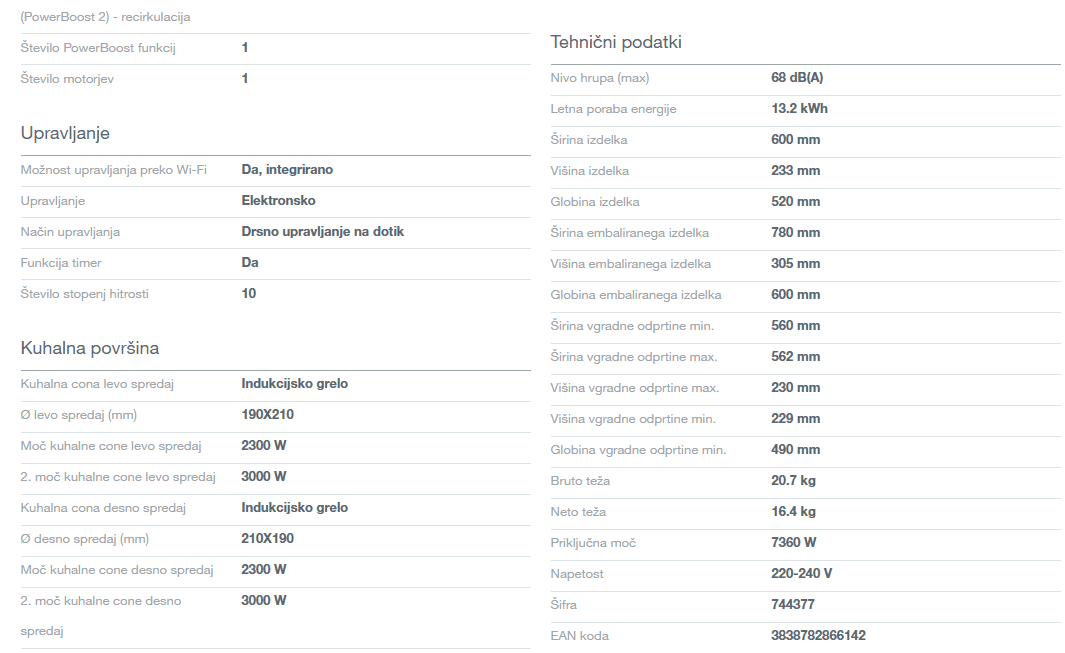Click the 190X210 left front zone size
Viewport: 1065px width, 653px height.
point(267,415)
